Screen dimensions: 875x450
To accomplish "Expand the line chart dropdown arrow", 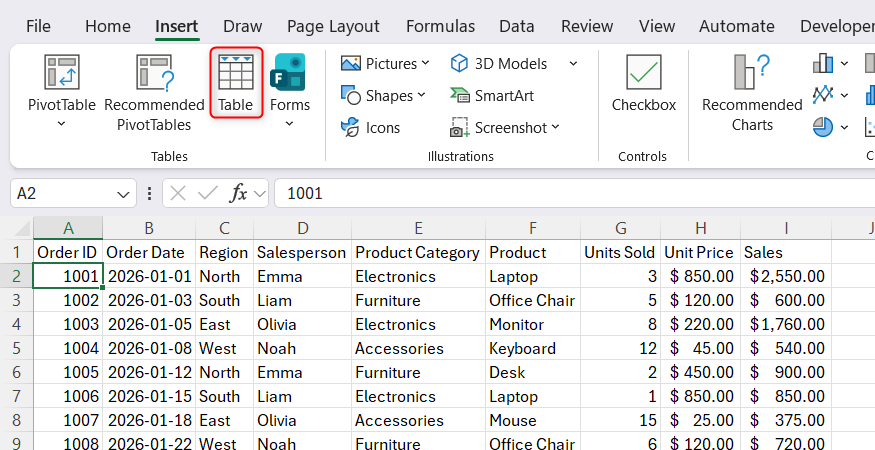I will click(844, 95).
